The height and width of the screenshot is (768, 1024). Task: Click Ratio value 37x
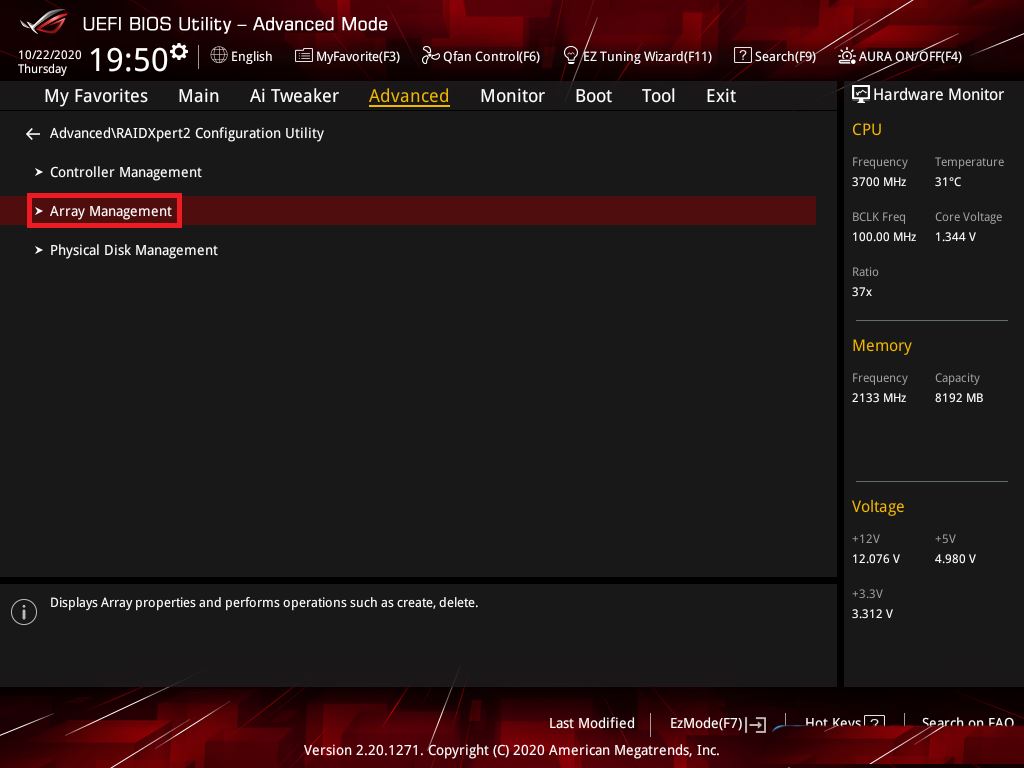pos(862,292)
